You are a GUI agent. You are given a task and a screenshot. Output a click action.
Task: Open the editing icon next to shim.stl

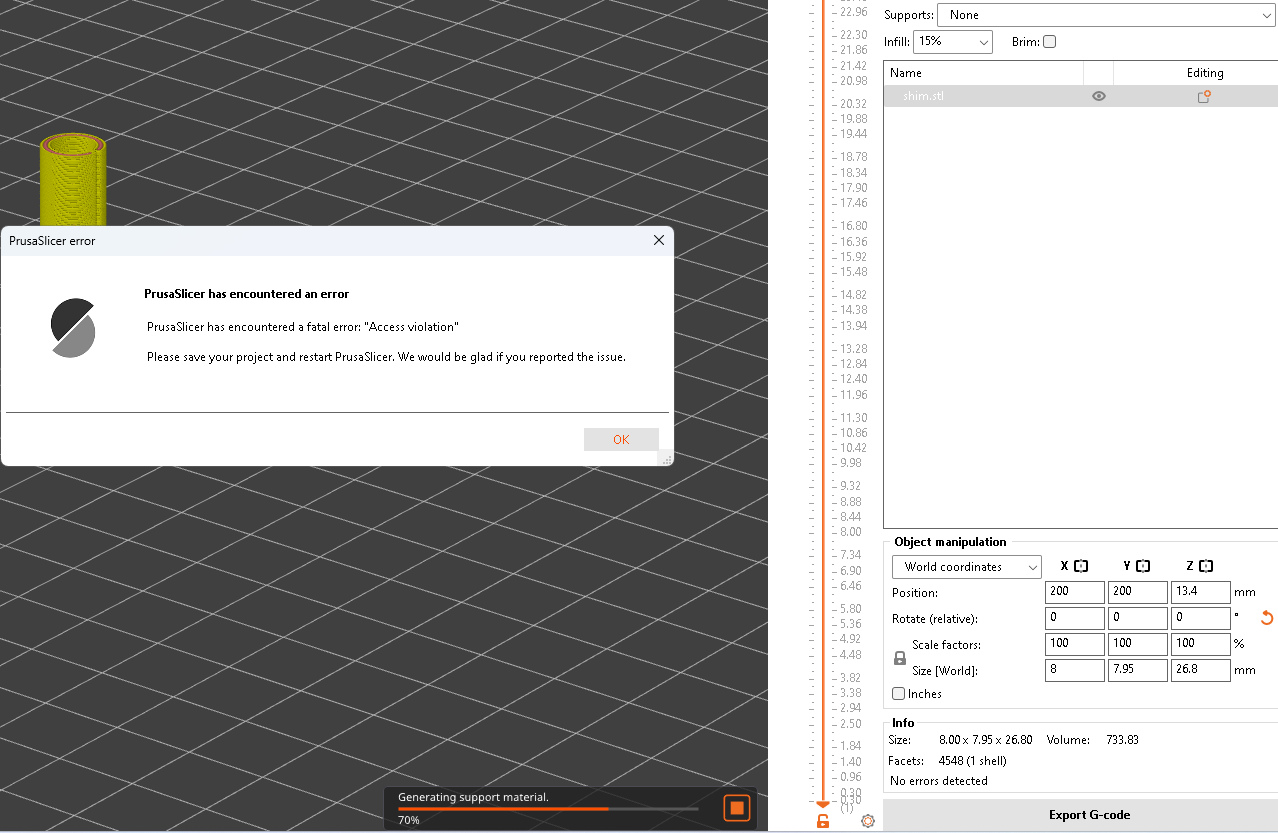(1203, 96)
